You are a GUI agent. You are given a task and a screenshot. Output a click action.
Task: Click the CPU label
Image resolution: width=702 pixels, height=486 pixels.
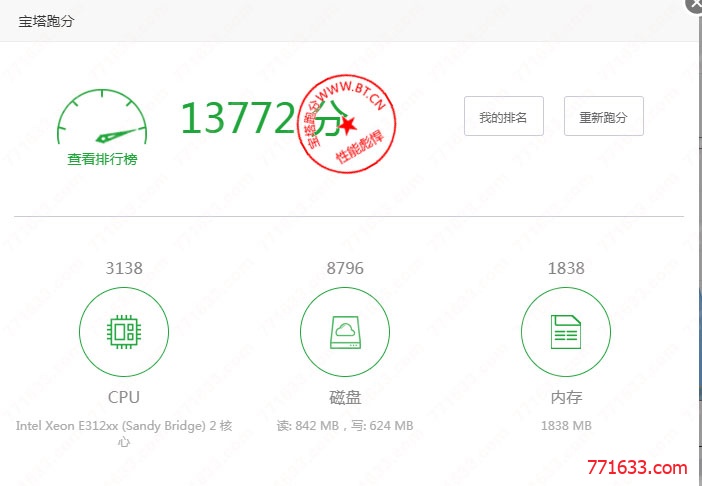(124, 397)
